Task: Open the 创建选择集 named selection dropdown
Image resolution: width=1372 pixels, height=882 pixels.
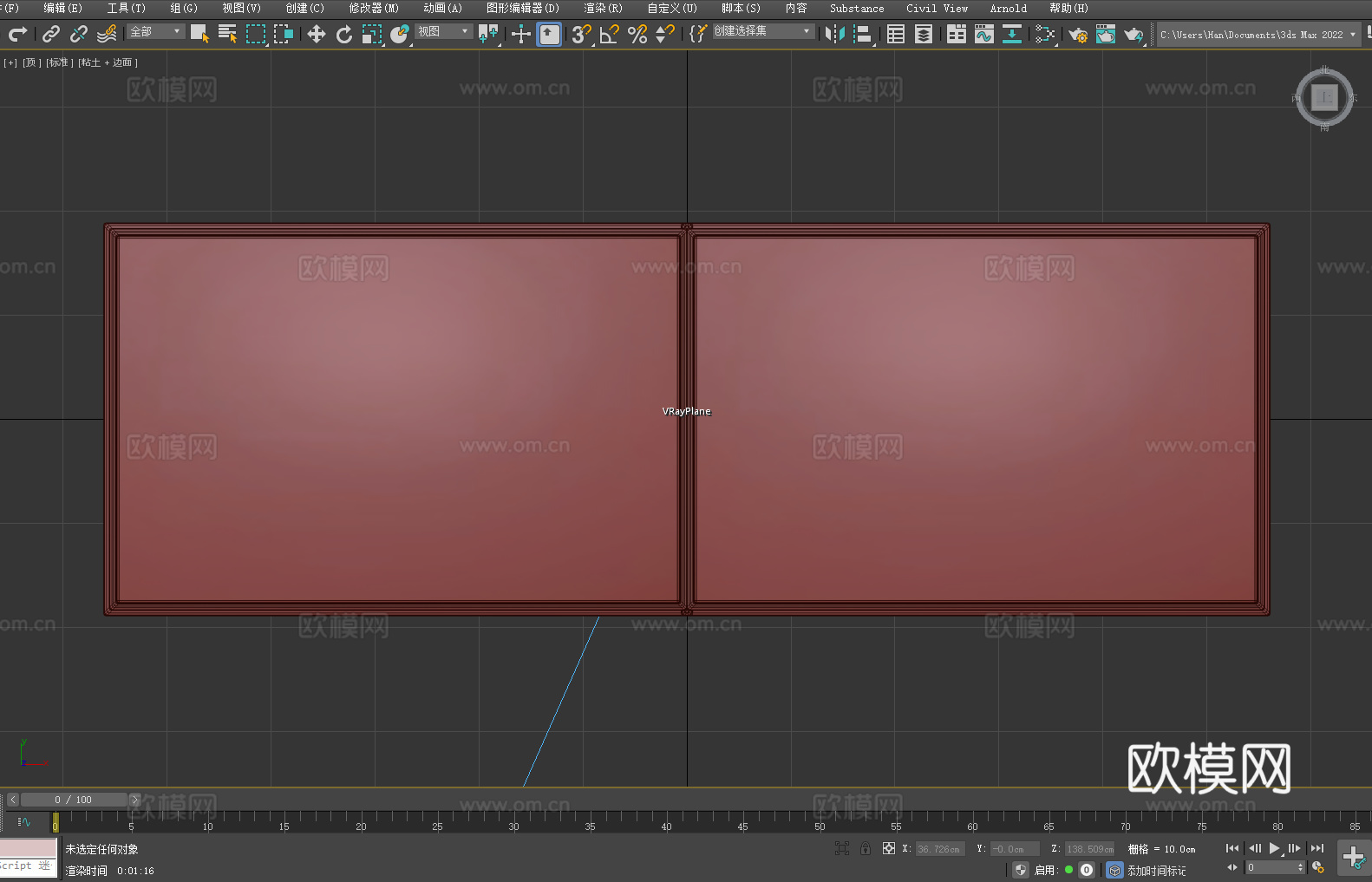Action: (763, 31)
